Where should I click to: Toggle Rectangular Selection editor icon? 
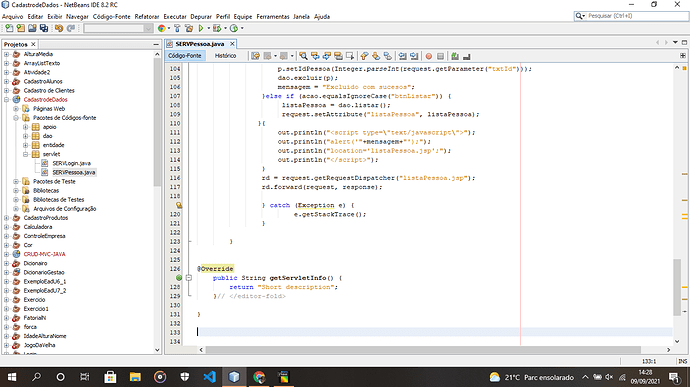350,56
